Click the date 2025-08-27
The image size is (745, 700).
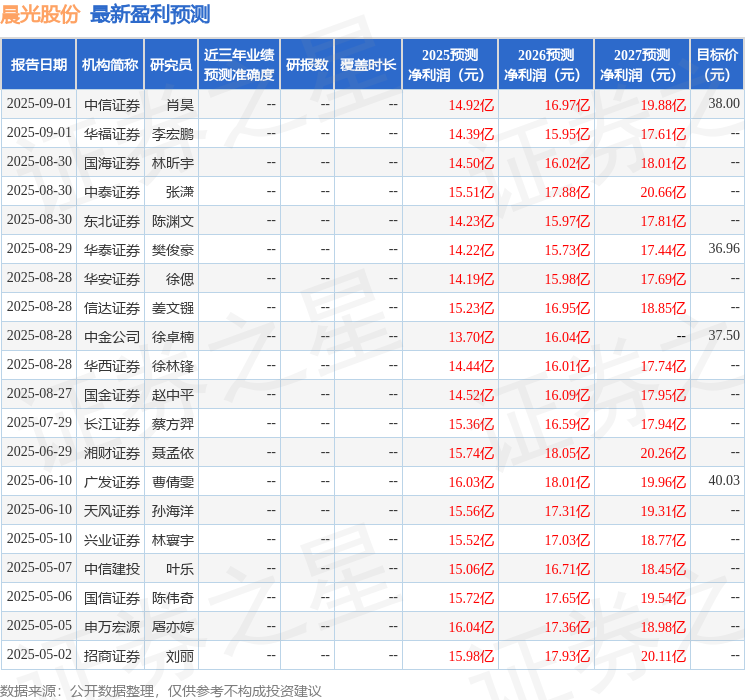coord(39,393)
